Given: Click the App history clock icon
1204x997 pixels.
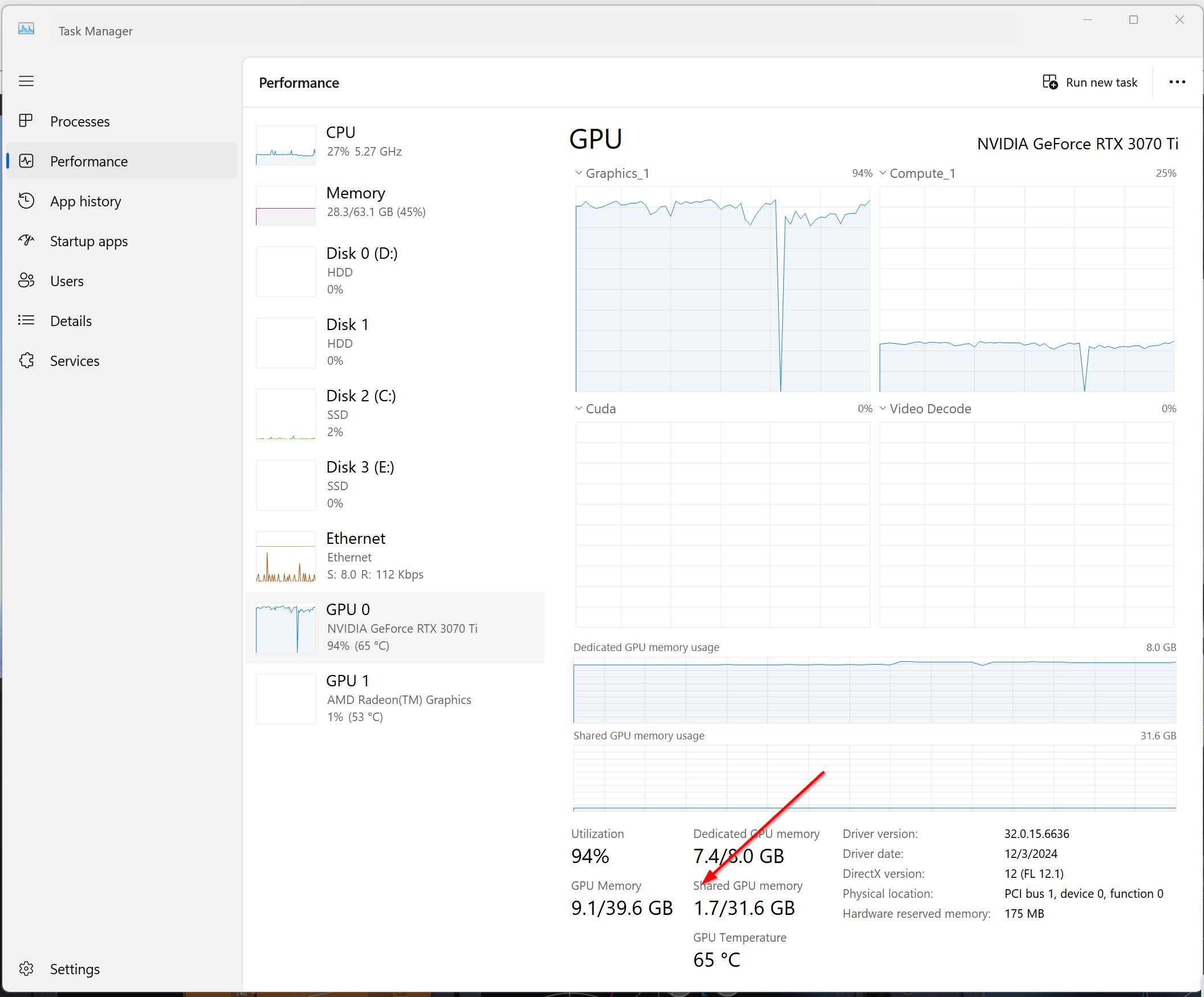Looking at the screenshot, I should (26, 201).
